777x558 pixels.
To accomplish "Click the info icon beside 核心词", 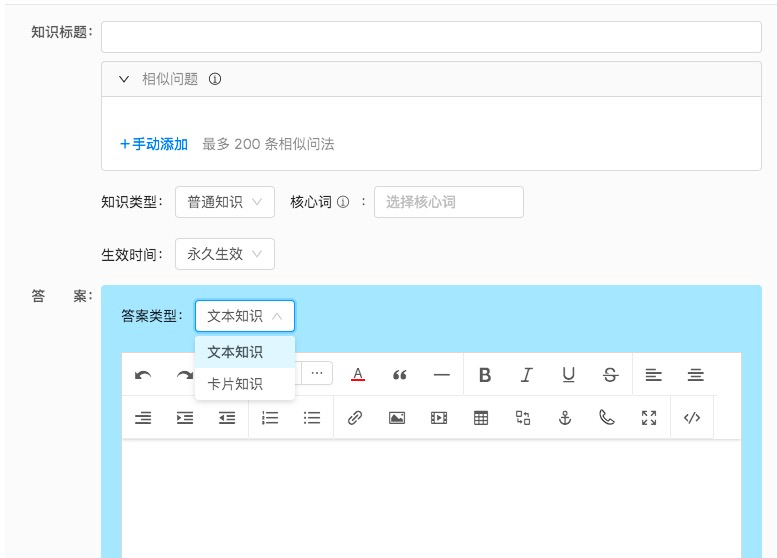I will click(343, 202).
